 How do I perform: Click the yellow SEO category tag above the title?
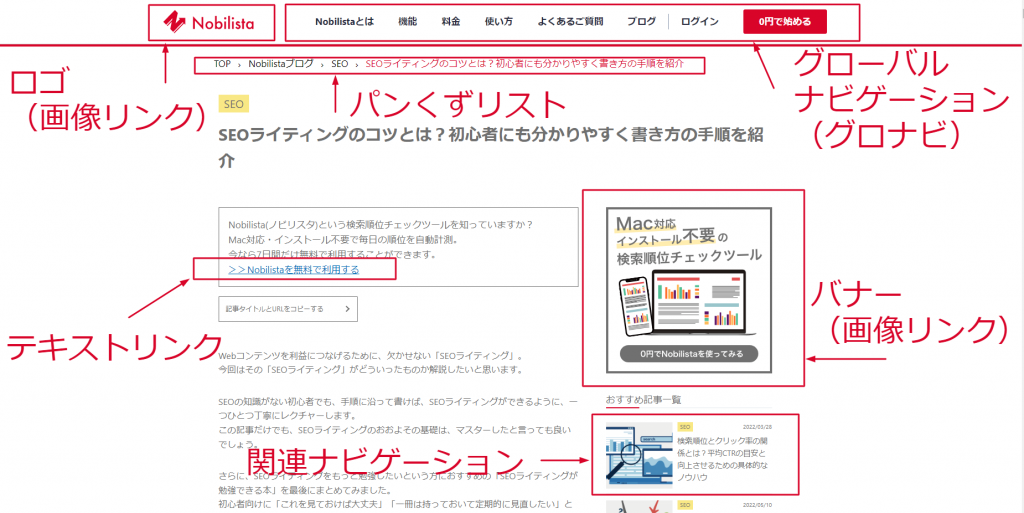click(x=234, y=104)
